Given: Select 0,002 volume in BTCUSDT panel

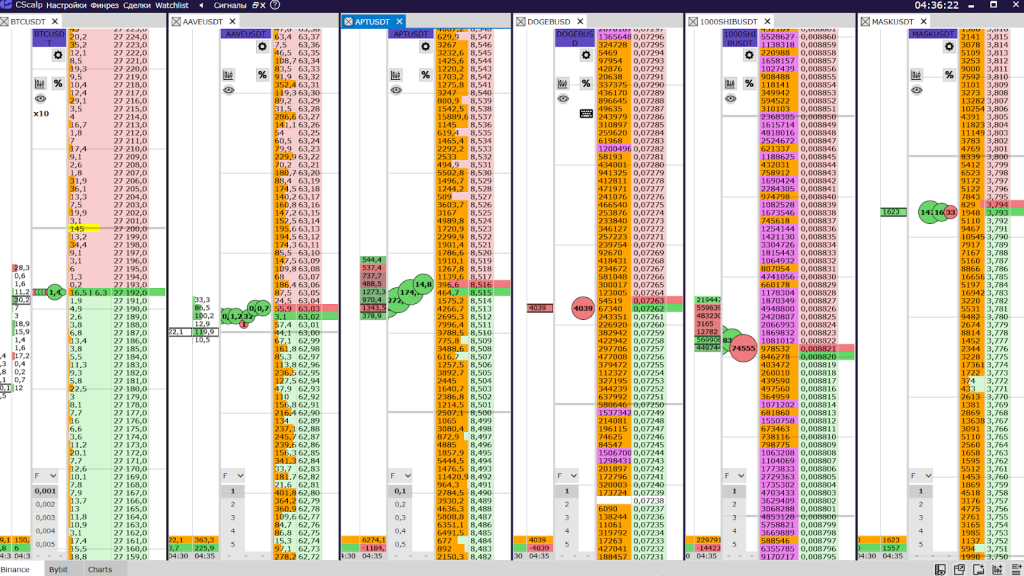Looking at the screenshot, I should point(45,505).
